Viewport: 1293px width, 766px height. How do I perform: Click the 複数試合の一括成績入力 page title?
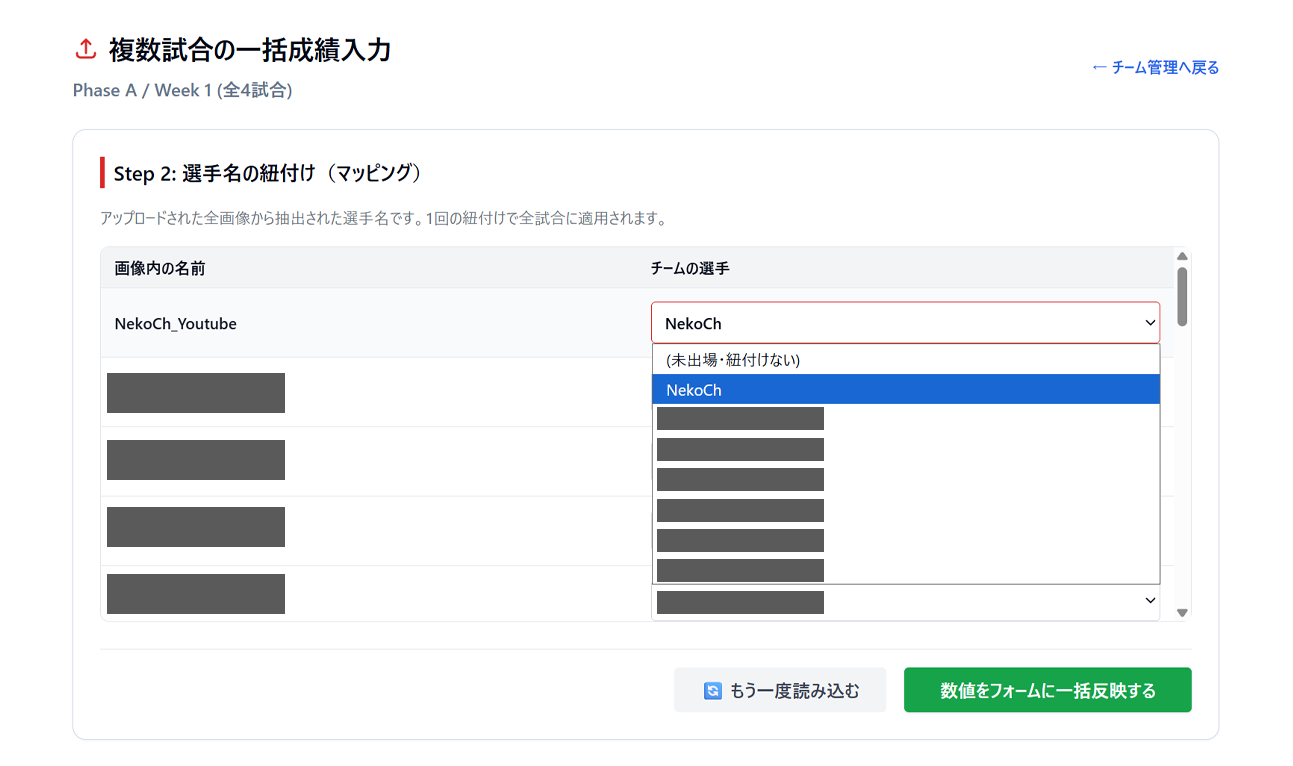click(250, 49)
